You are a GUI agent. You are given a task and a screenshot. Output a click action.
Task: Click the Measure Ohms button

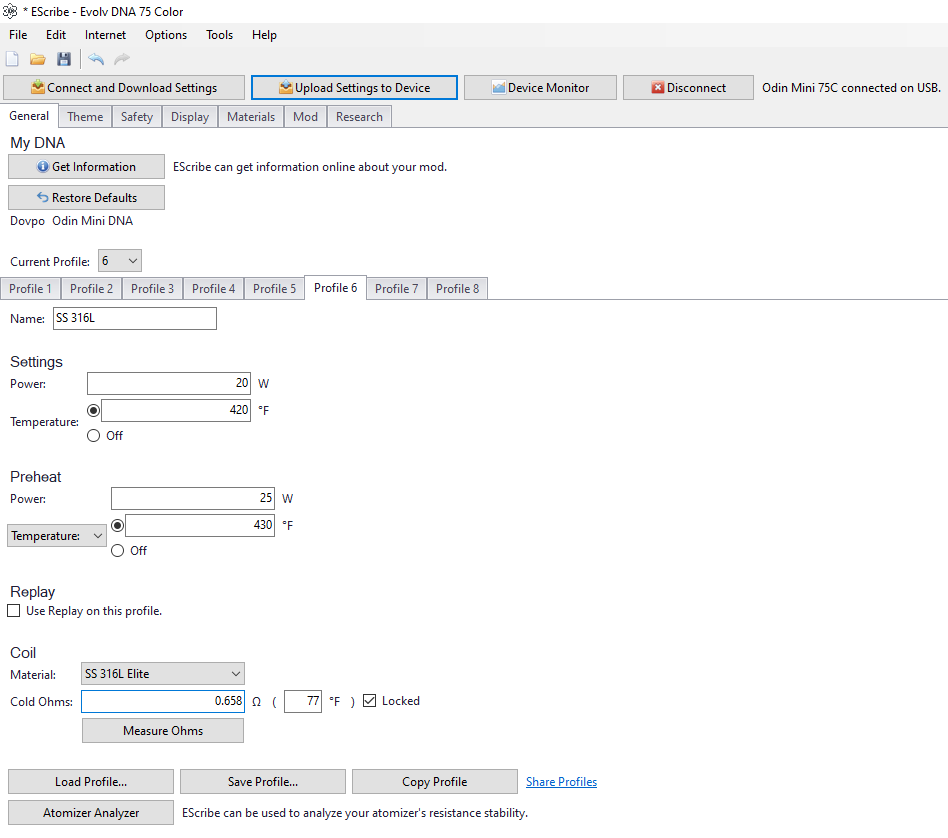click(x=163, y=731)
